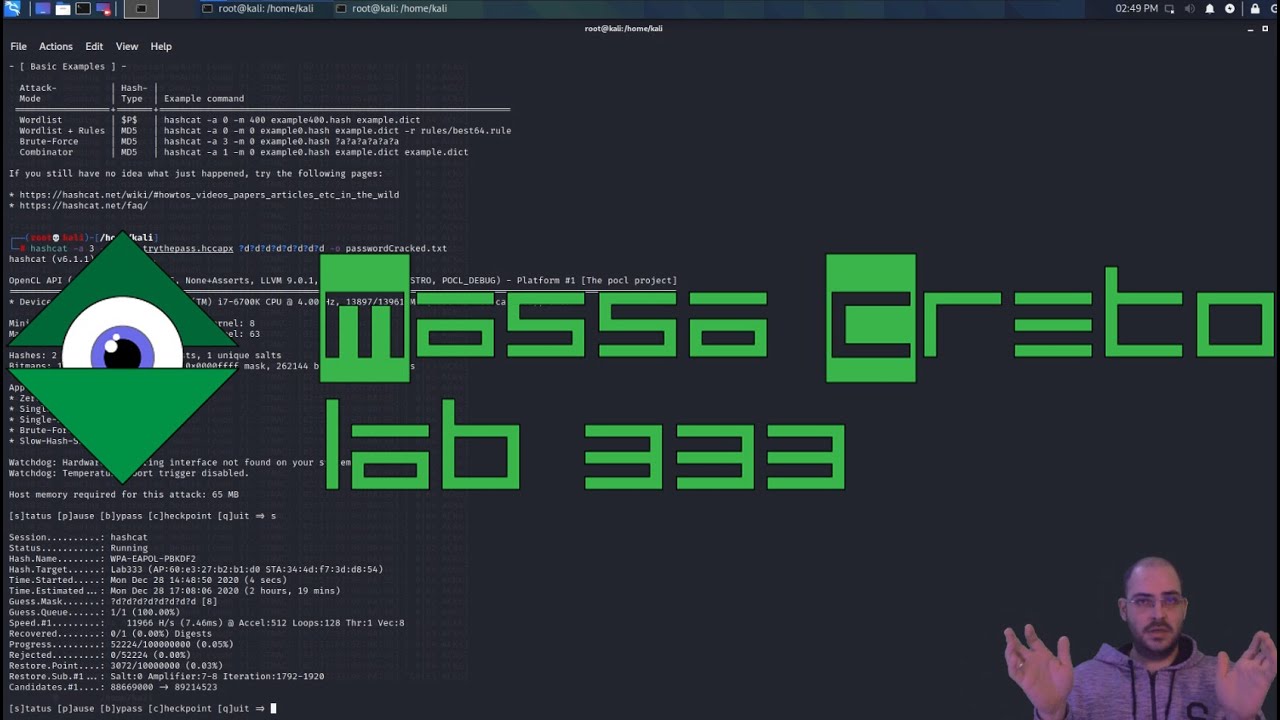Maximize the terminal window
This screenshot has height=720, width=1280.
1265,29
